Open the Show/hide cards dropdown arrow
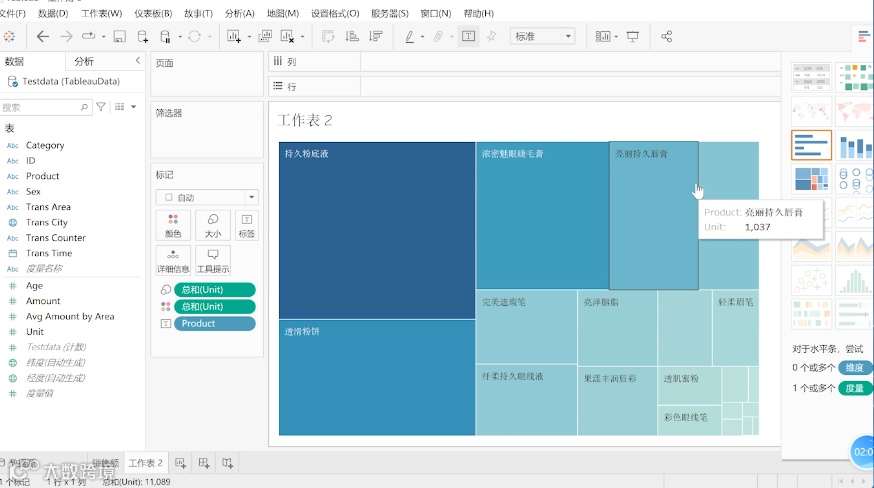 pos(616,37)
